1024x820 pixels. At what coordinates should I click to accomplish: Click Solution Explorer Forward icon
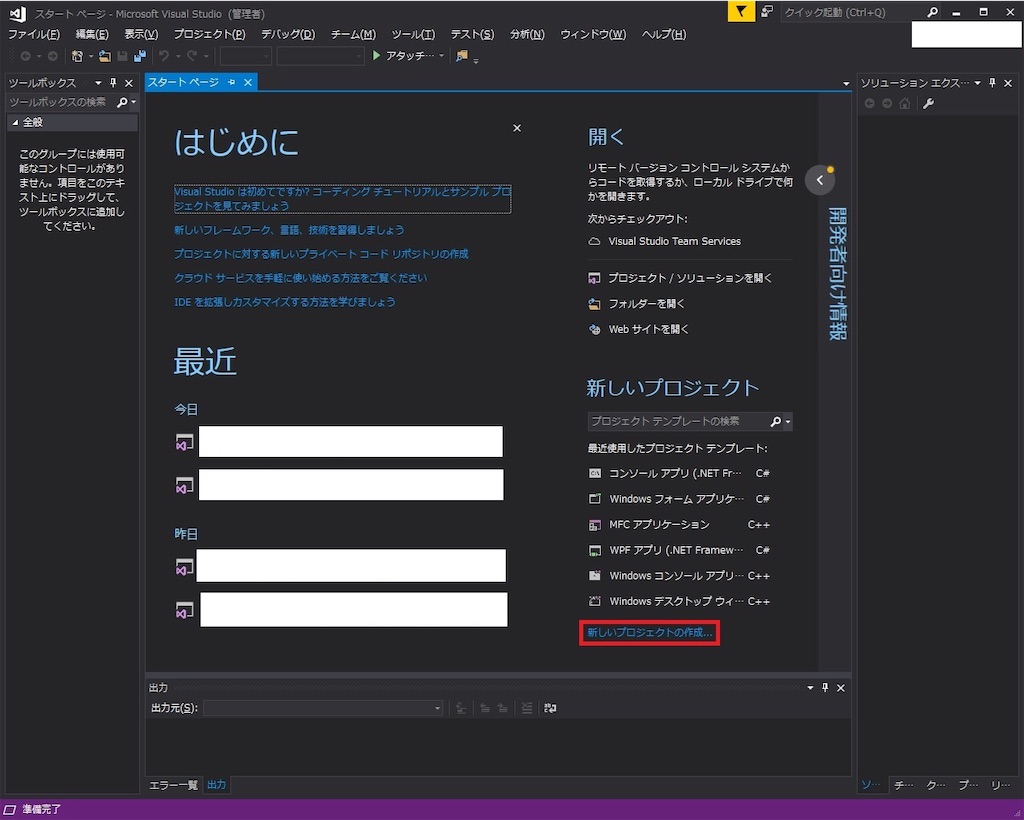(x=887, y=103)
